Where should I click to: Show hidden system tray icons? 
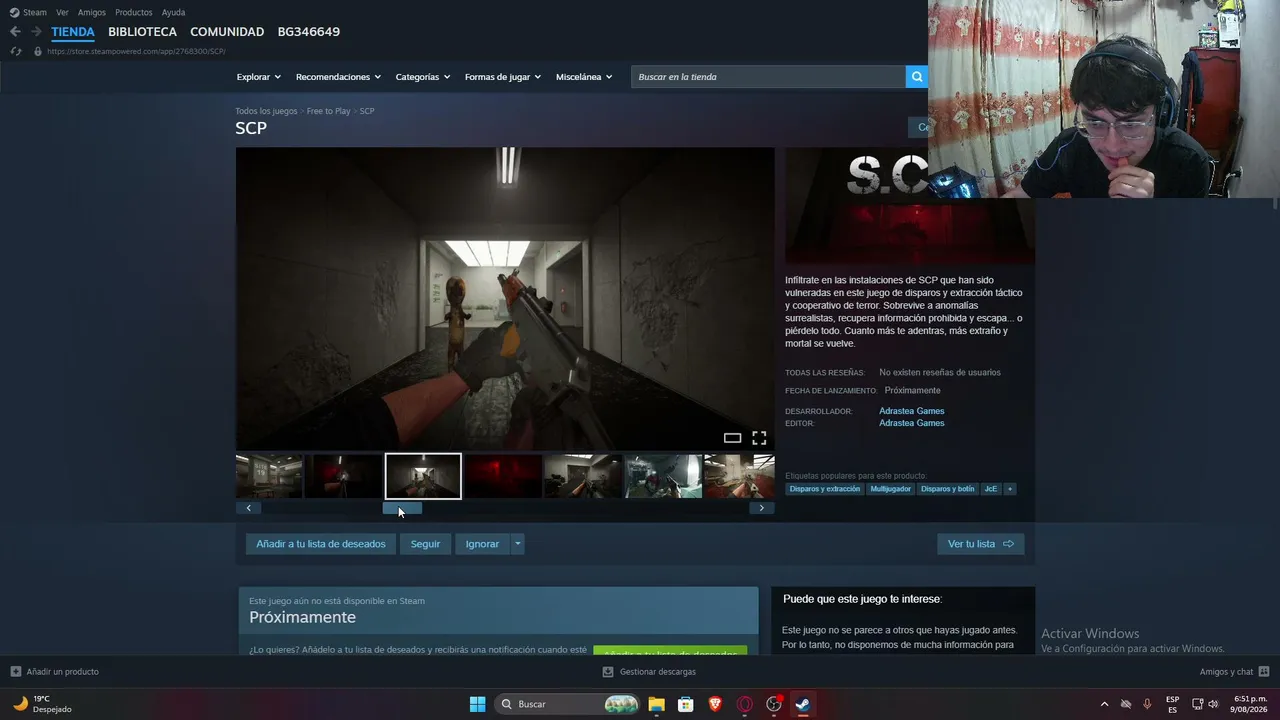pyautogui.click(x=1104, y=704)
